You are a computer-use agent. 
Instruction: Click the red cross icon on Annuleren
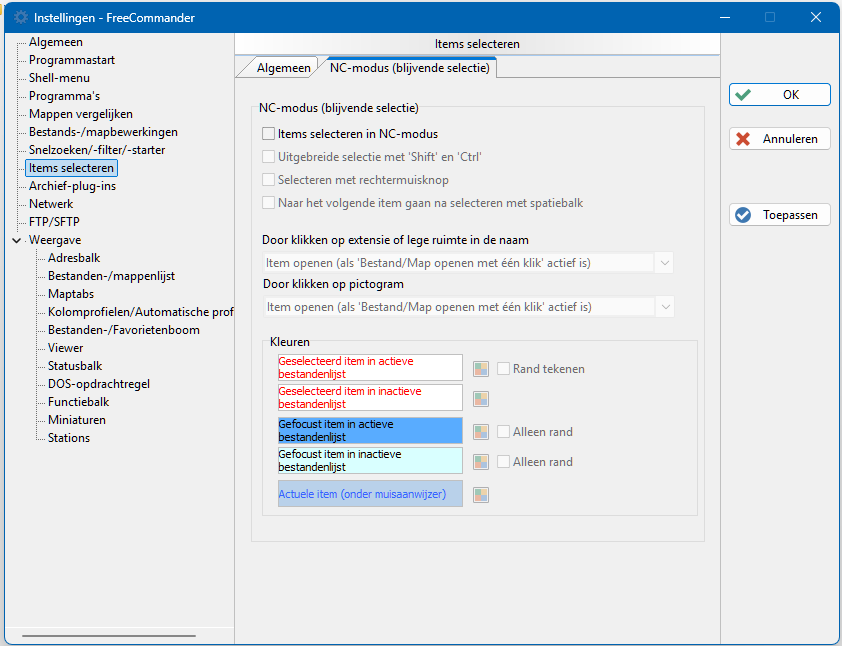(x=743, y=139)
